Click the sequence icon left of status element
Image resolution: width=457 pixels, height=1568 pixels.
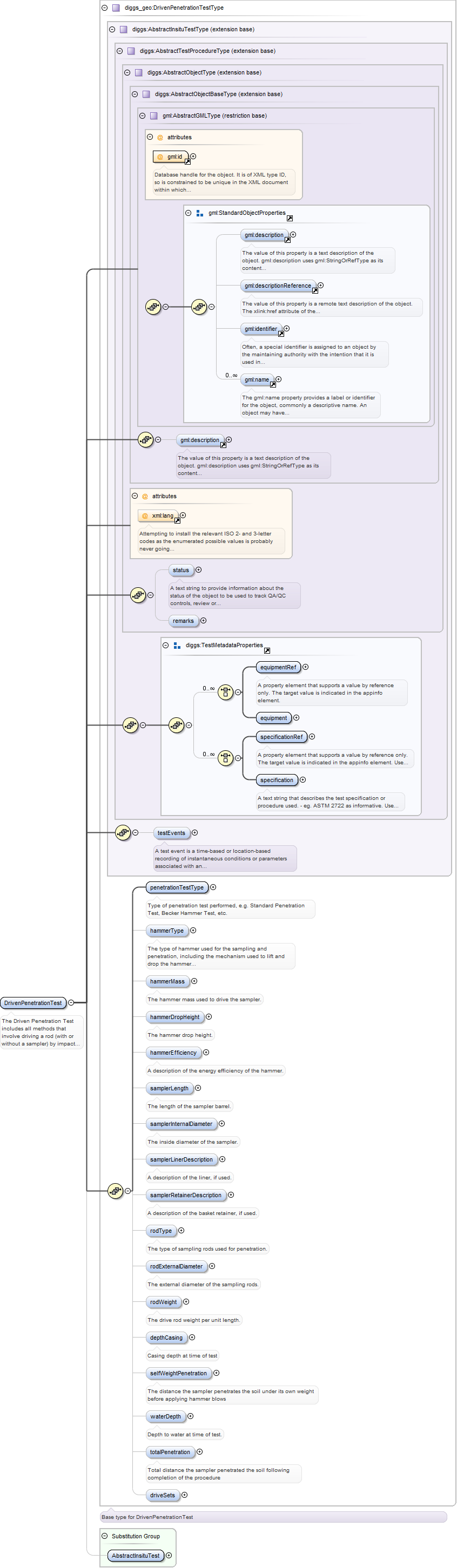pyautogui.click(x=138, y=595)
